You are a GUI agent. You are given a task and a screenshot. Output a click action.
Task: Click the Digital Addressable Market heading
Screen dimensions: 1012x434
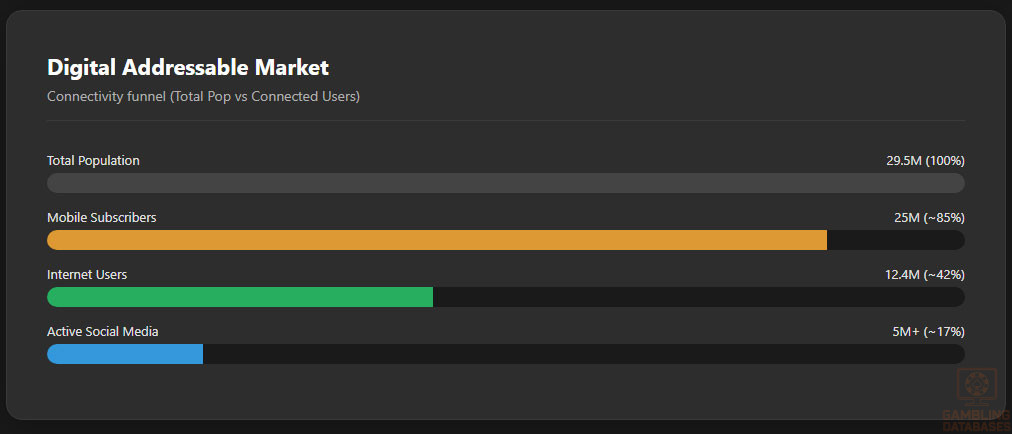188,68
